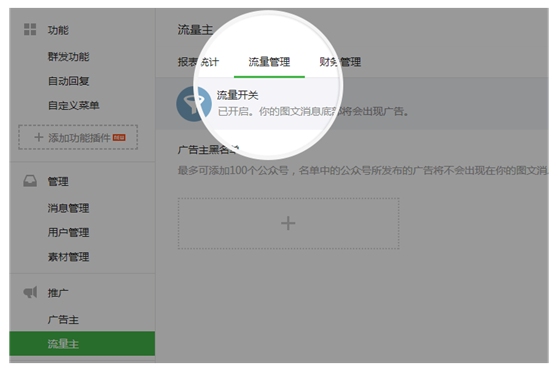558x371 pixels.
Task: Click the 流量开关 title text
Action: [x=237, y=95]
